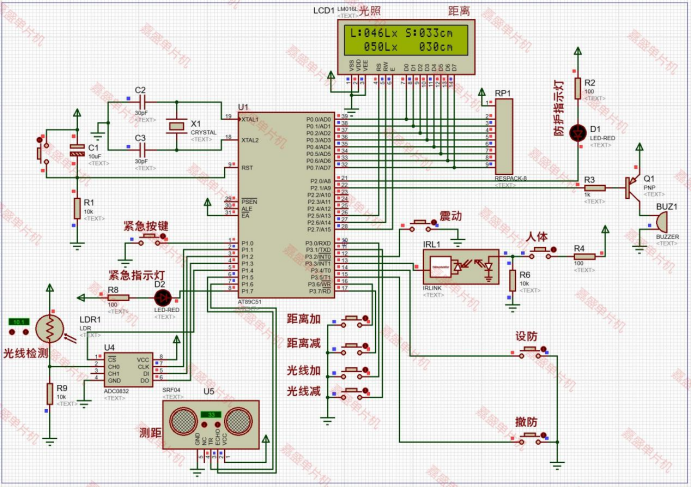Click the LCD1 display screen
The image size is (692, 487).
(x=406, y=40)
